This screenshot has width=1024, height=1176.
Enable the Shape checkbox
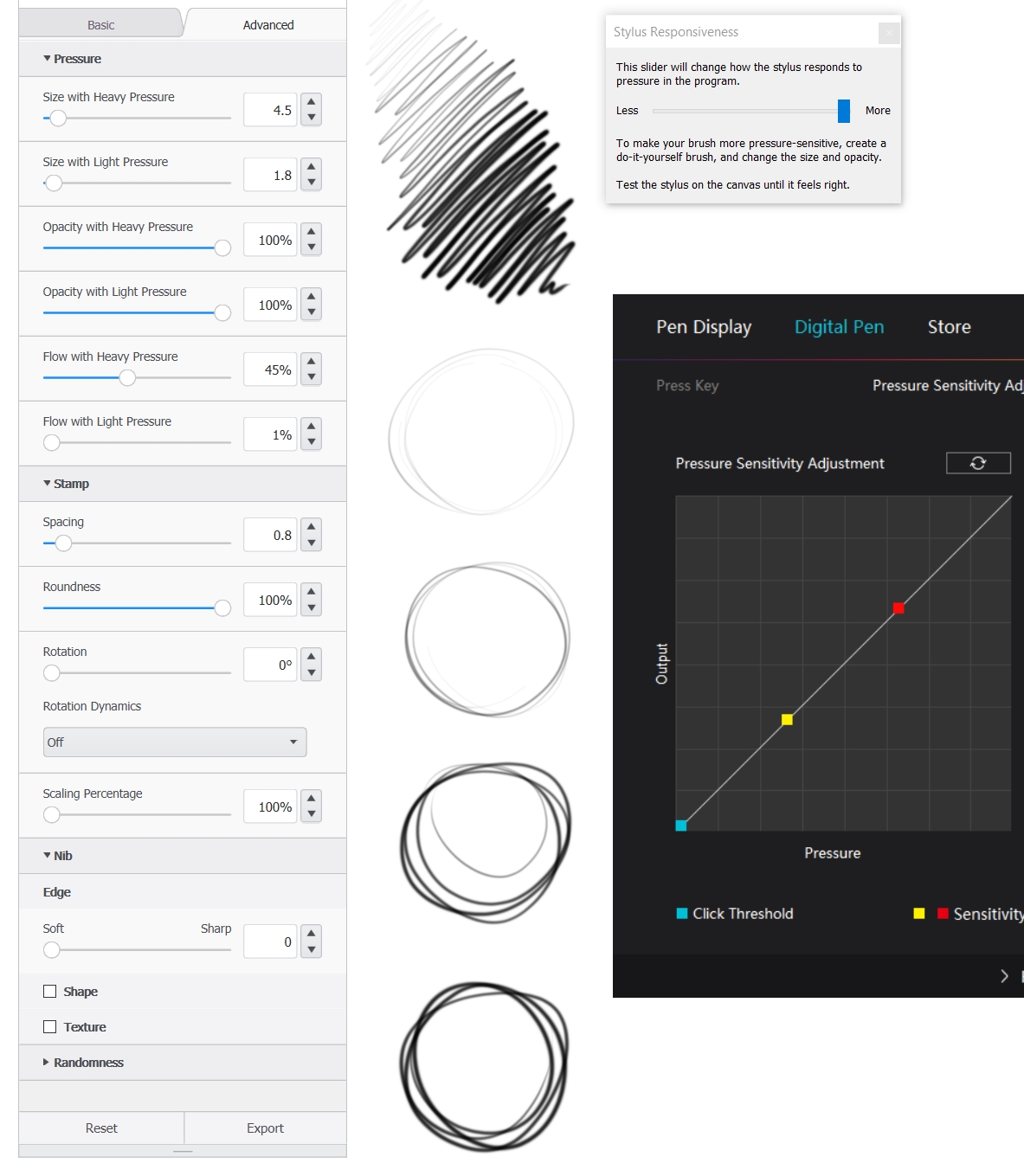click(x=50, y=992)
